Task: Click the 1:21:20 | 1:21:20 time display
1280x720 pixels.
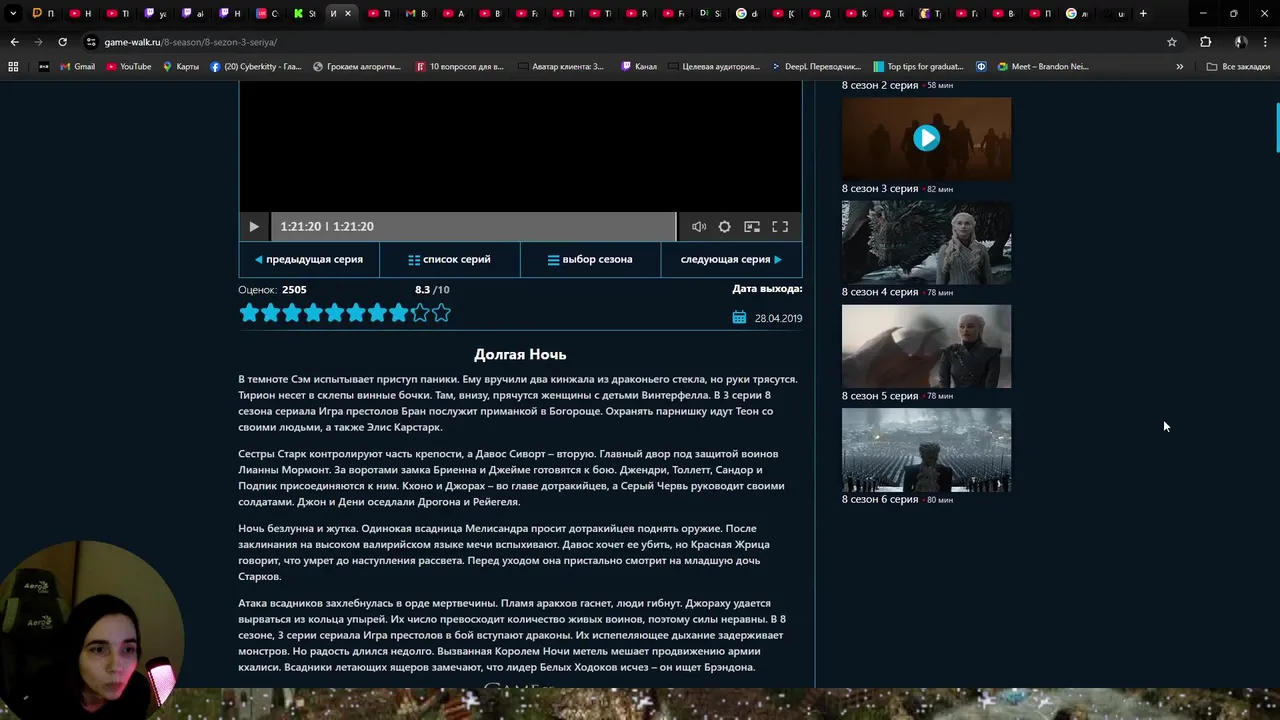Action: coord(327,227)
